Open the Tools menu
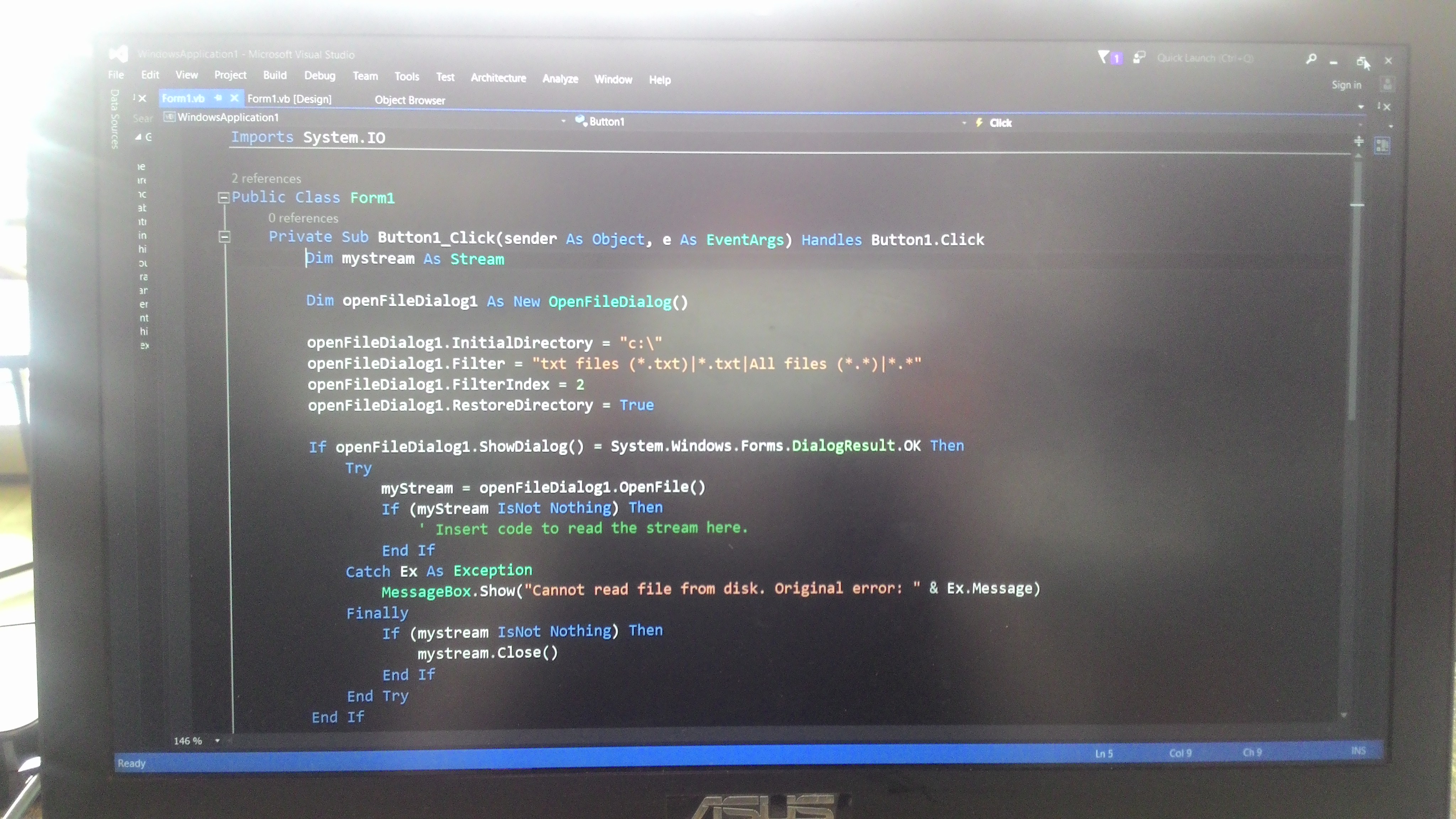 tap(407, 76)
